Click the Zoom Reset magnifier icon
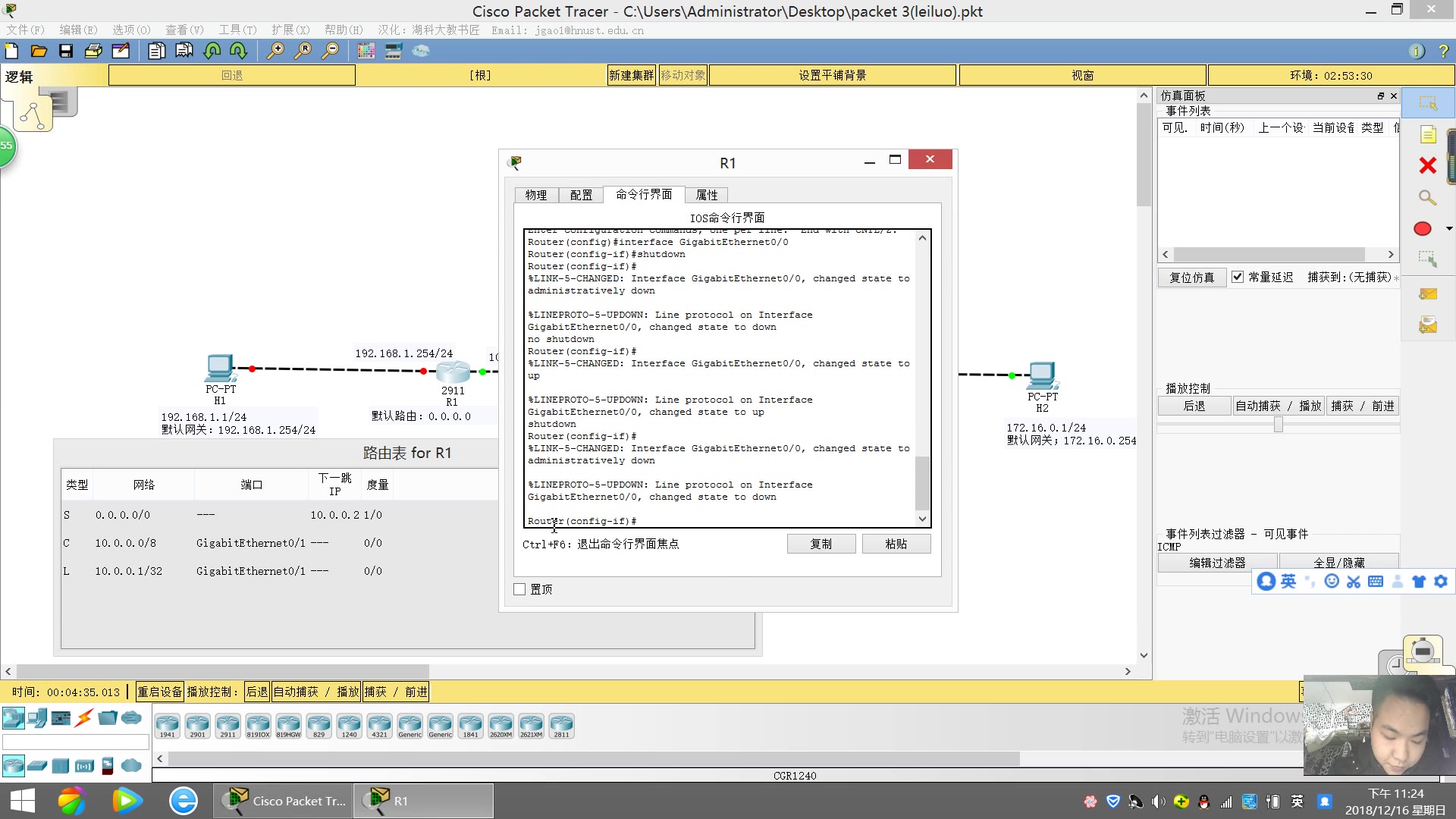The width and height of the screenshot is (1456, 819). pos(303,51)
